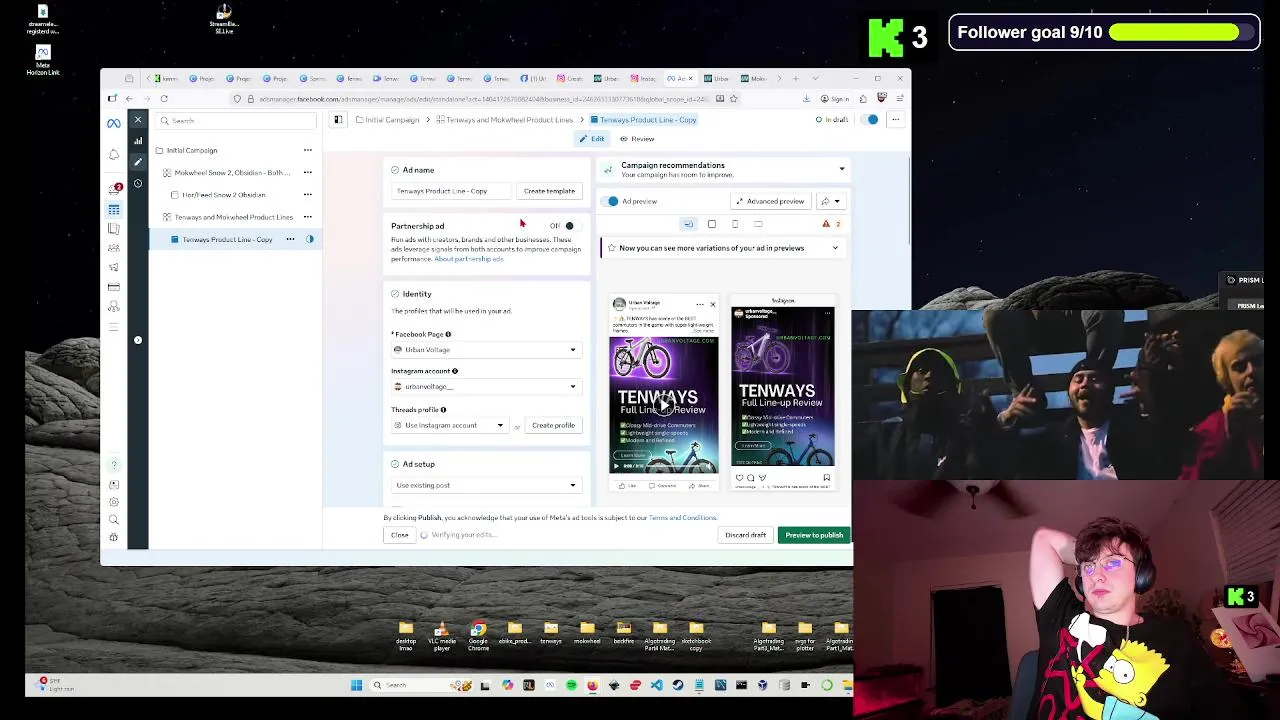
Task: Open options for Tenways Product Line - Copy row
Action: (290, 239)
